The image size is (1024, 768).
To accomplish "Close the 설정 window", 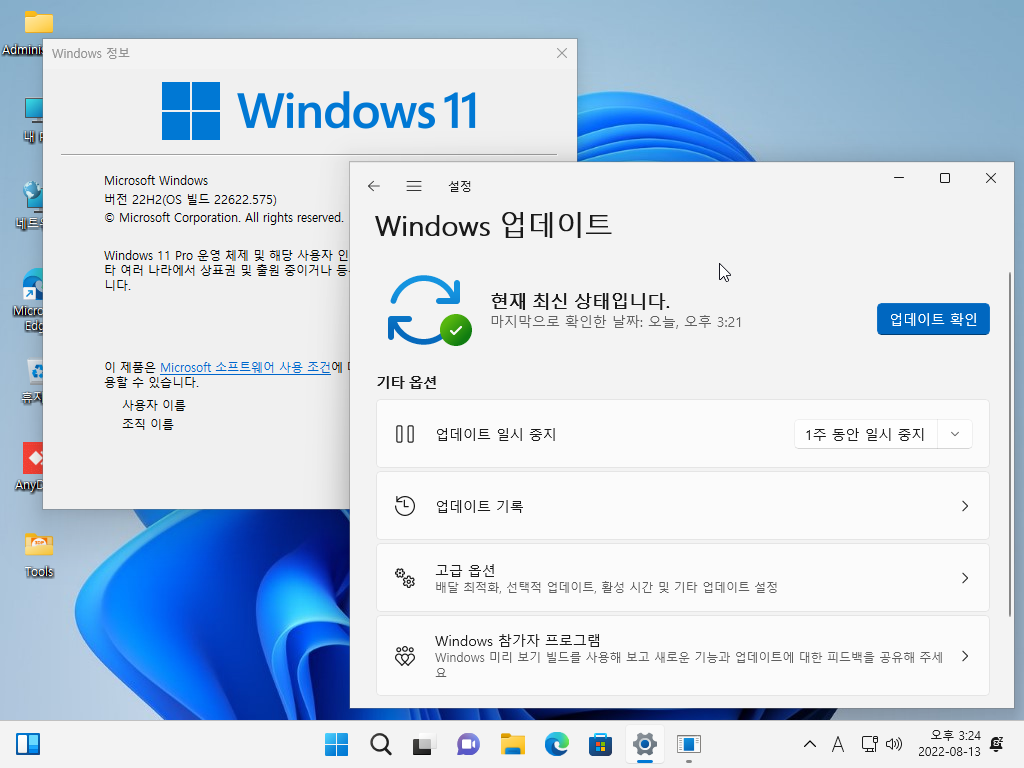I will (991, 178).
